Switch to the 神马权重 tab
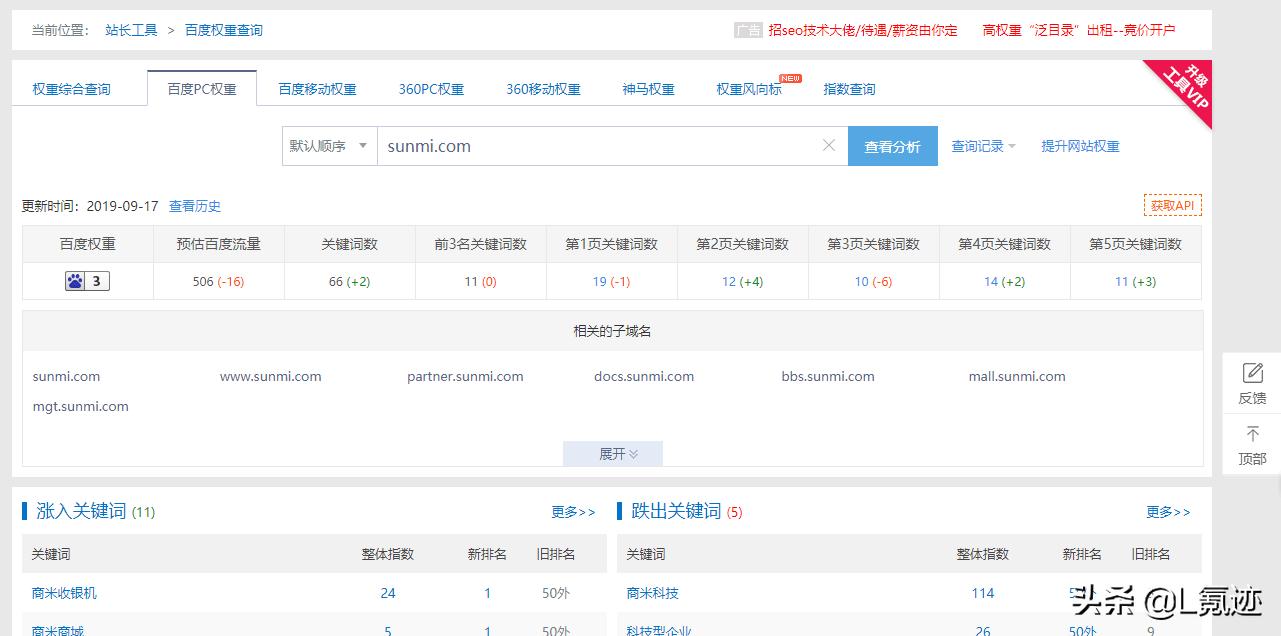1281x636 pixels. click(x=647, y=88)
